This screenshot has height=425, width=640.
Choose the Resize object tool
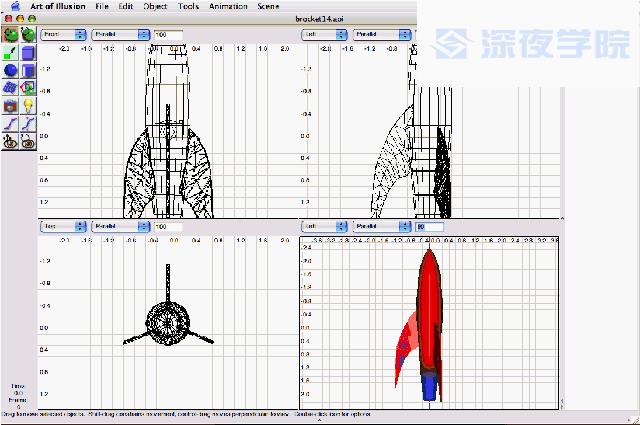coord(11,52)
